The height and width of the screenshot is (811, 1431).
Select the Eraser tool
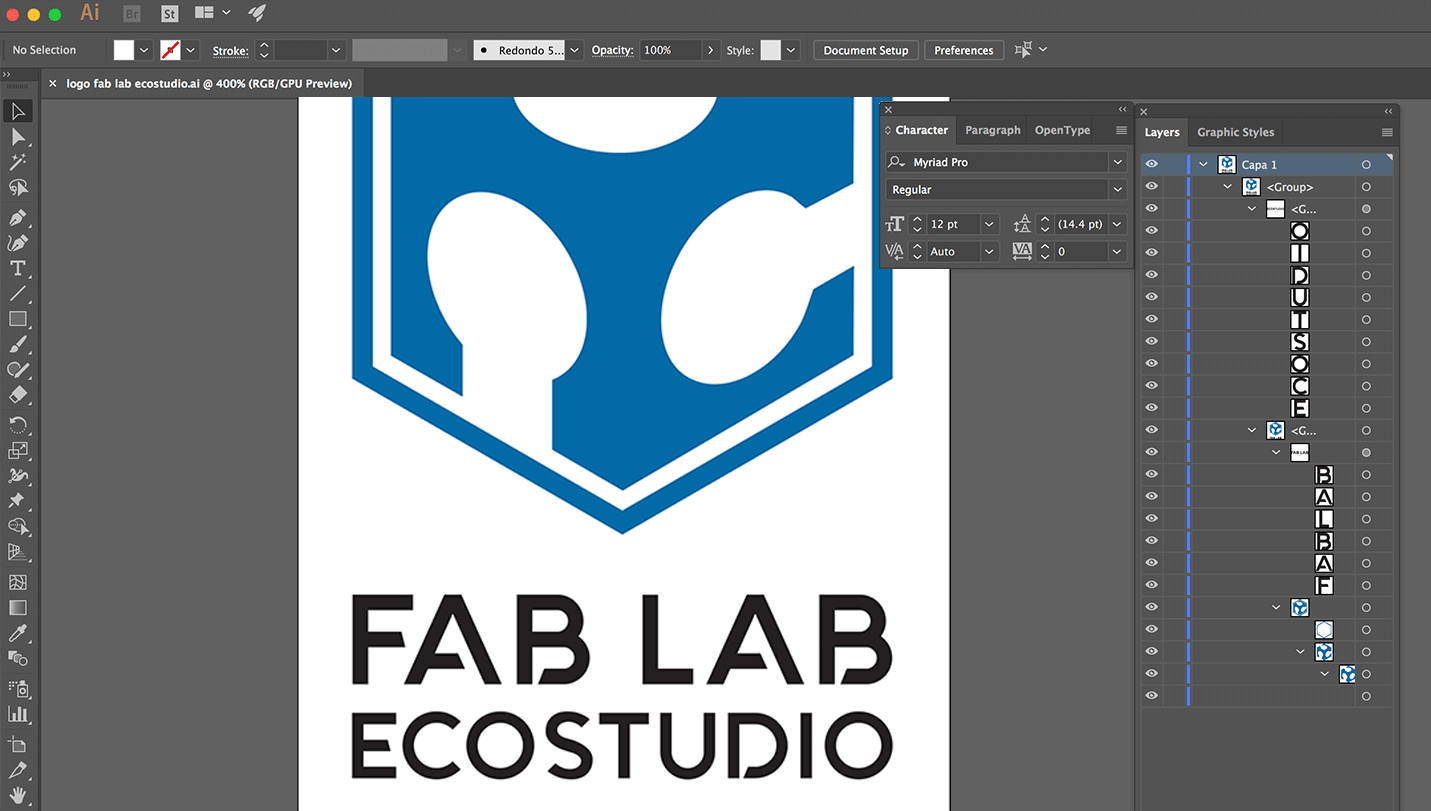click(x=17, y=395)
